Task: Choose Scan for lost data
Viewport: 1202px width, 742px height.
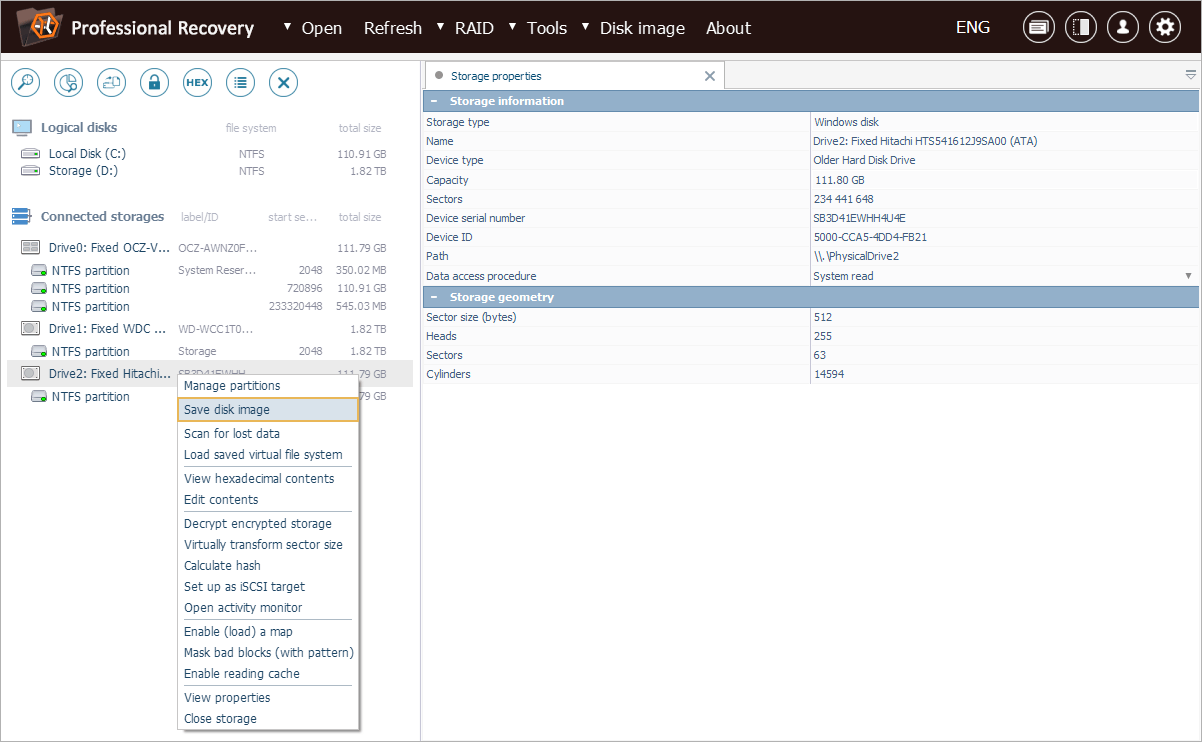Action: point(268,434)
